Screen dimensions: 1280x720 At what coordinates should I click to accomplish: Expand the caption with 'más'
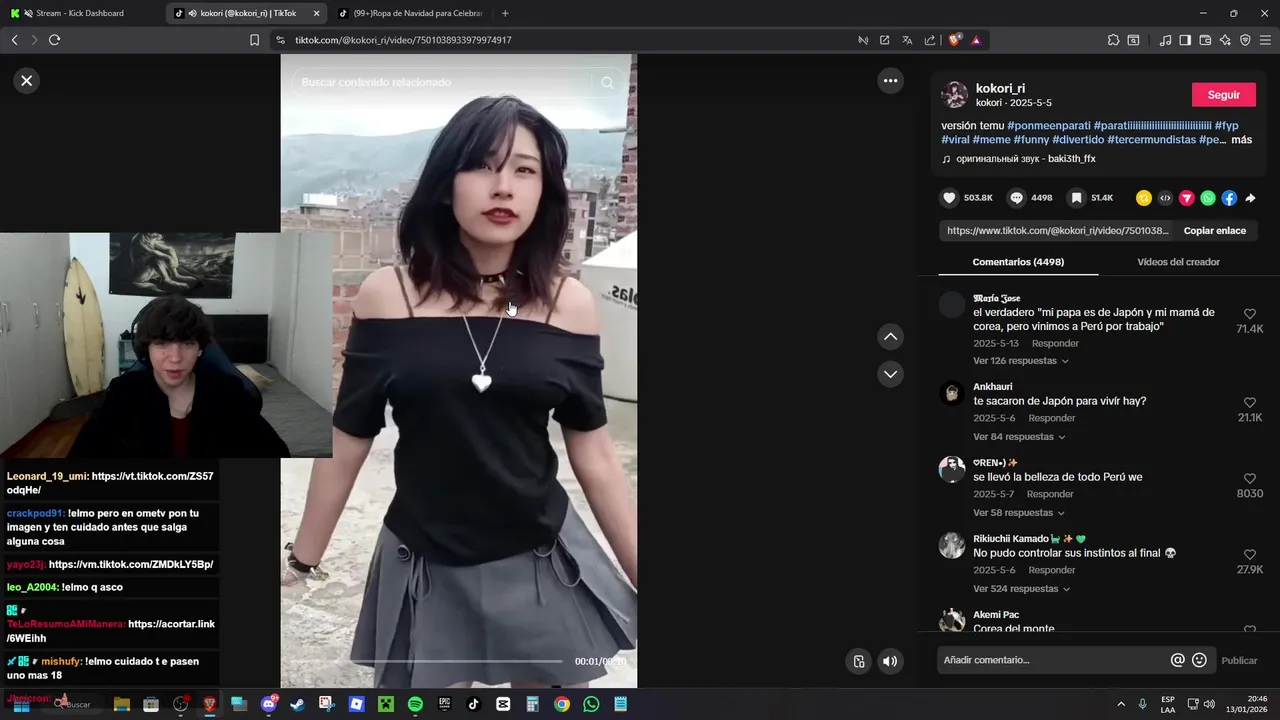click(1241, 140)
